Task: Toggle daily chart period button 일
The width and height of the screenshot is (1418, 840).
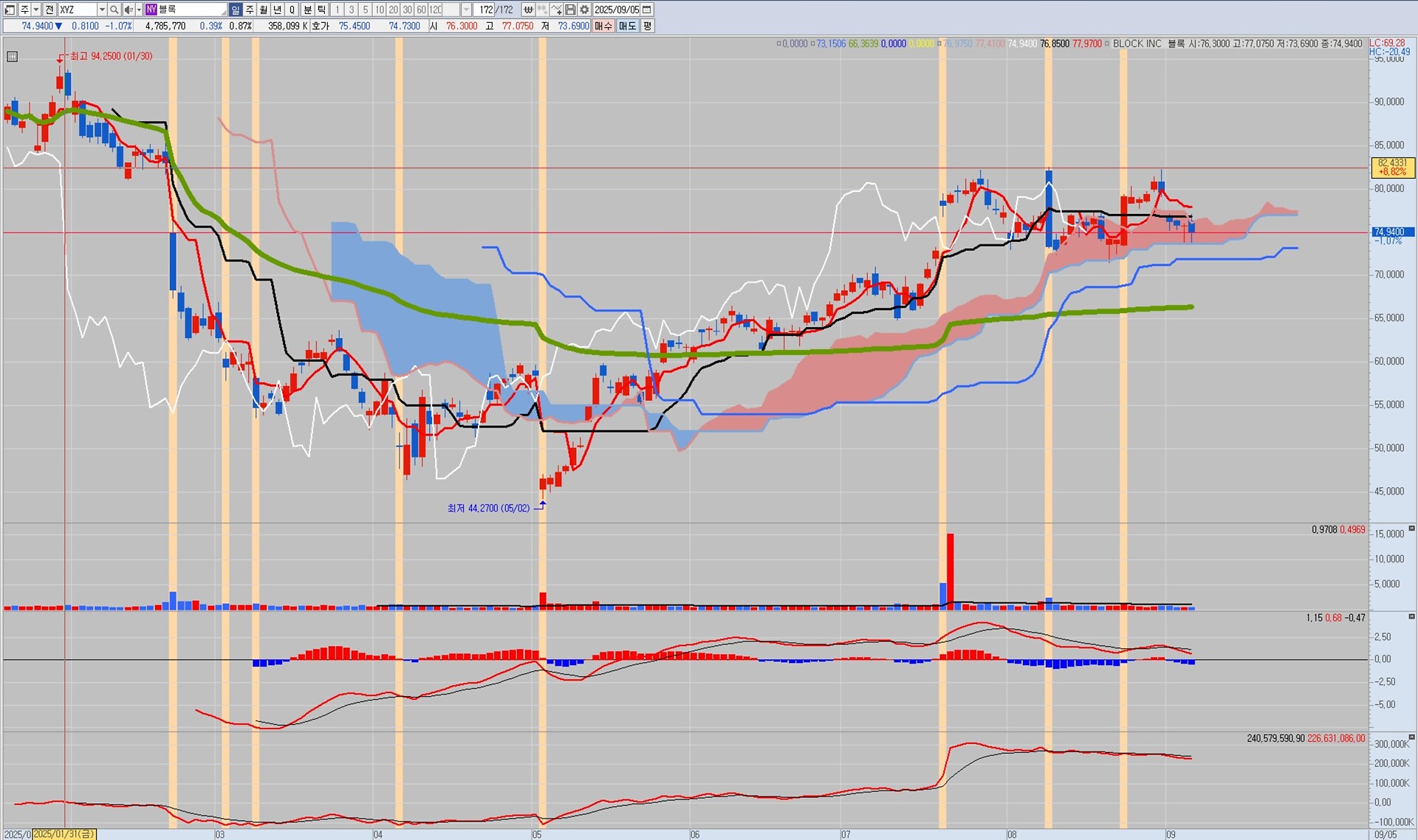Action: tap(235, 10)
